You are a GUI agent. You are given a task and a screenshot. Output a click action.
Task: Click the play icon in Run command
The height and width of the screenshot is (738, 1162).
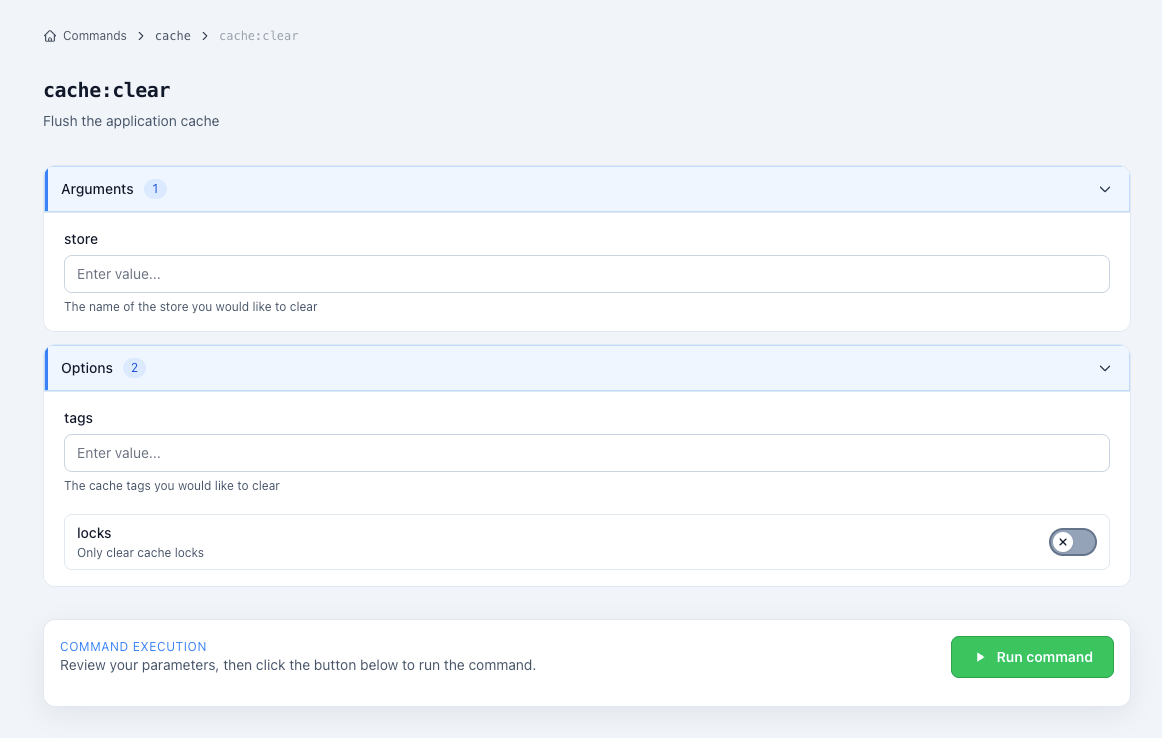click(980, 657)
